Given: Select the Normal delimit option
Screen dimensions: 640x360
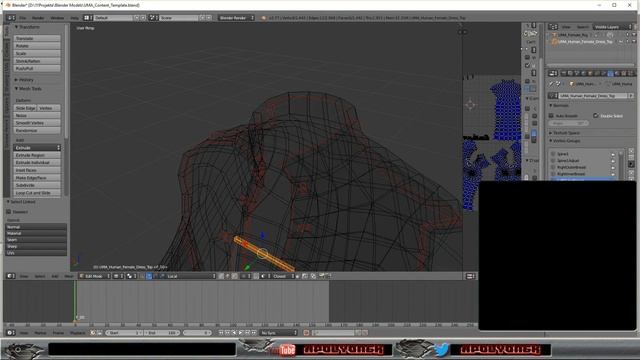Looking at the screenshot, I should click(x=36, y=227).
